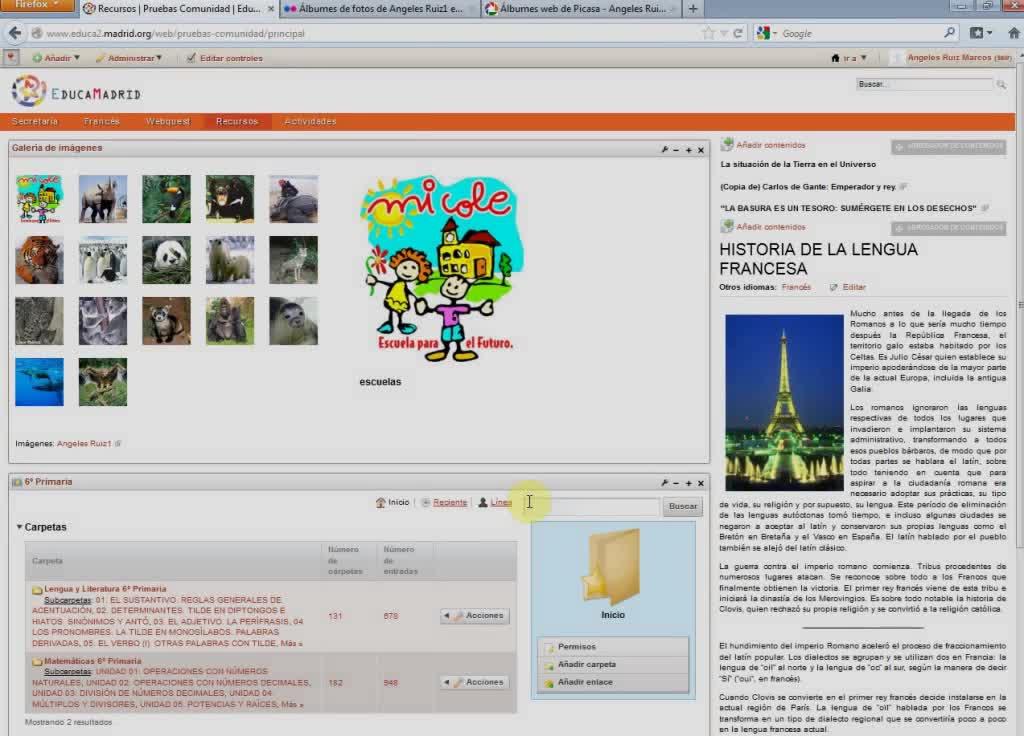Click the search magnifier beside Buscar field
Viewport: 1024px width, 736px height.
1000,85
